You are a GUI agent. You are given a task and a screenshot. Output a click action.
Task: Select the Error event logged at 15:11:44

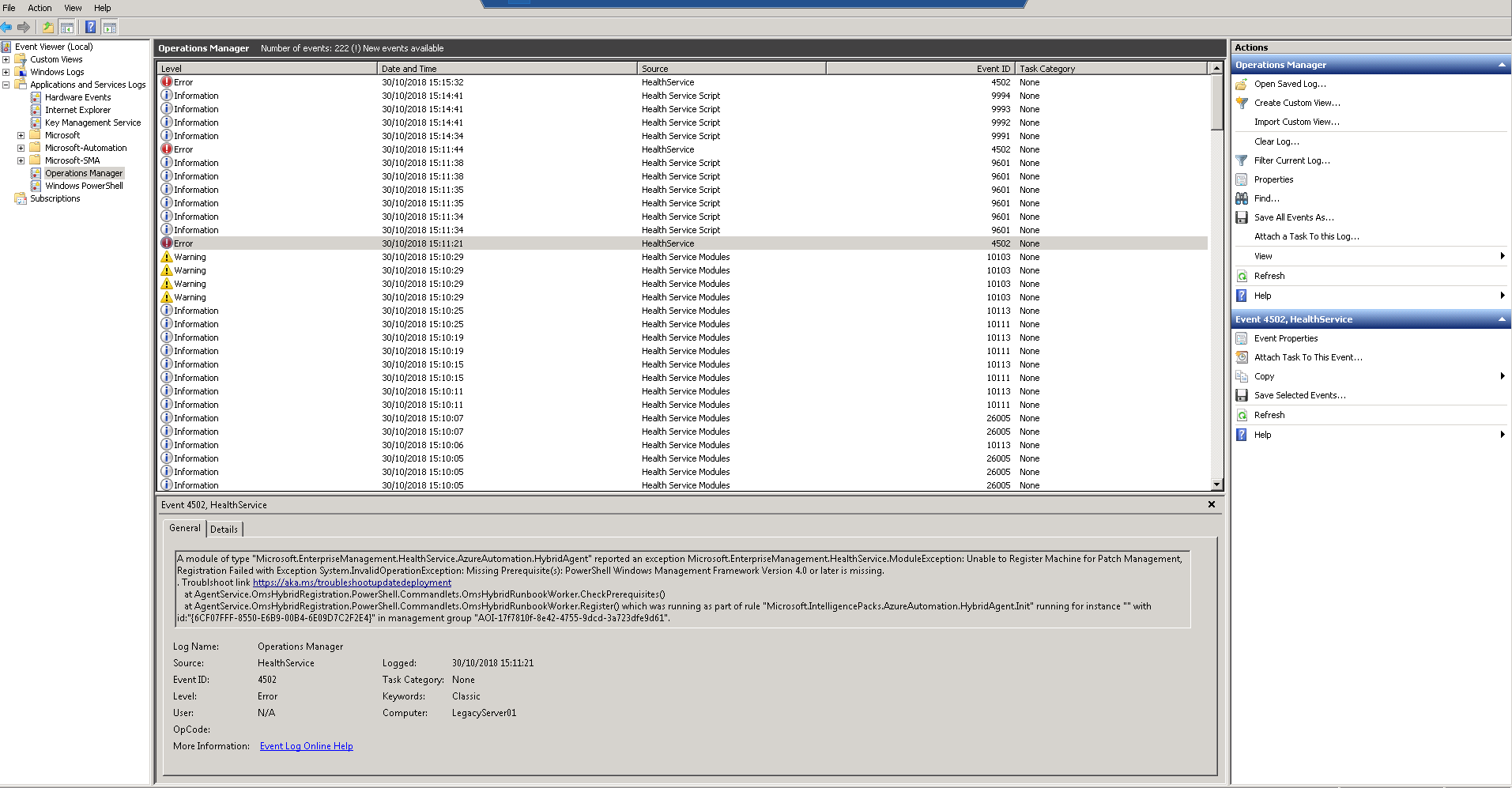pyautogui.click(x=682, y=149)
